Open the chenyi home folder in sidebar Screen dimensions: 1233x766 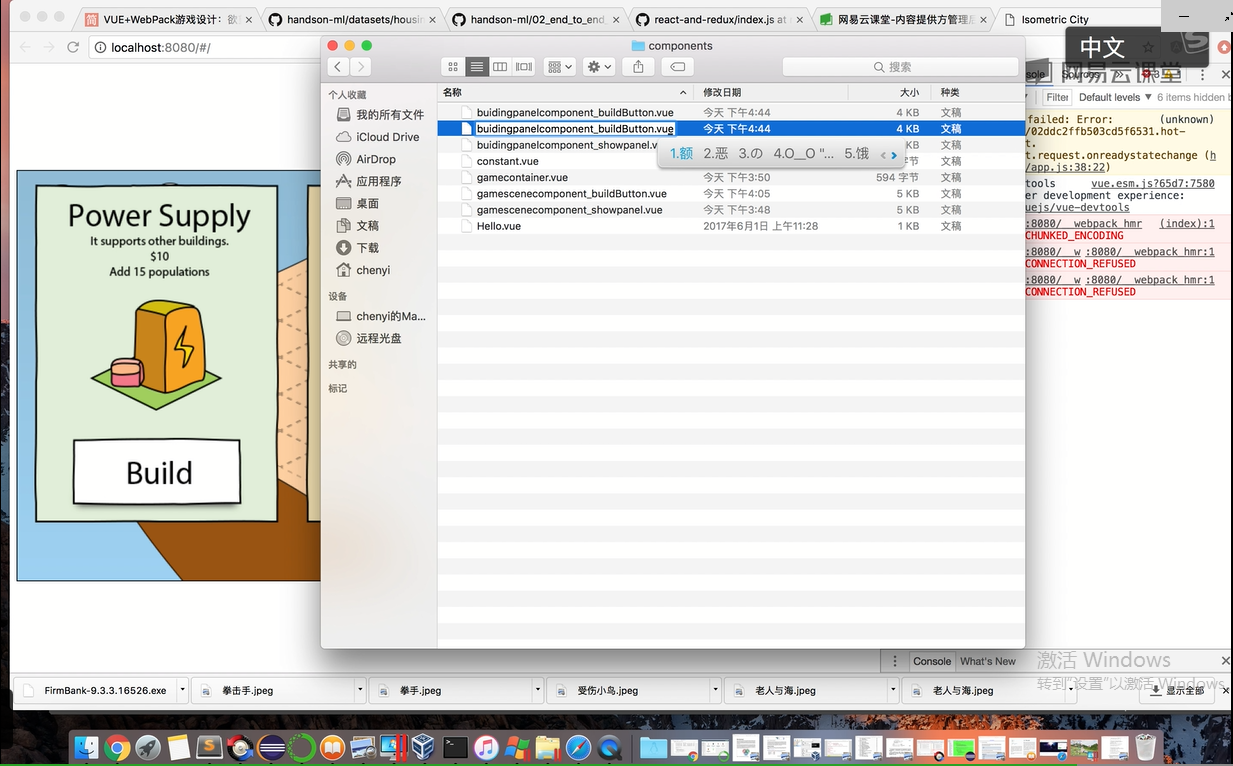pyautogui.click(x=364, y=270)
